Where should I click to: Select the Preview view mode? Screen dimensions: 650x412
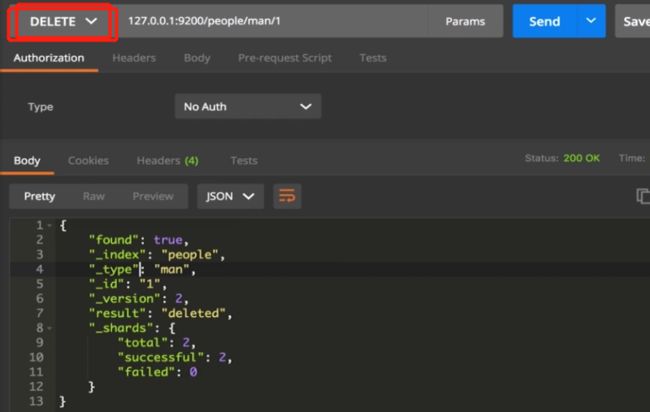pos(153,196)
